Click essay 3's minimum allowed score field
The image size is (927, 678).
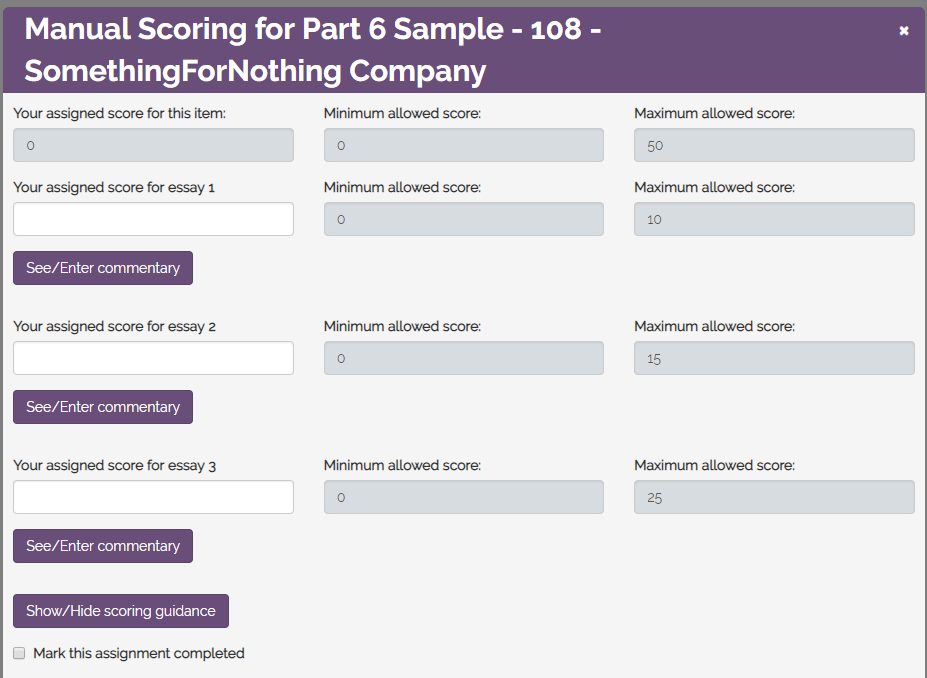[x=463, y=496]
